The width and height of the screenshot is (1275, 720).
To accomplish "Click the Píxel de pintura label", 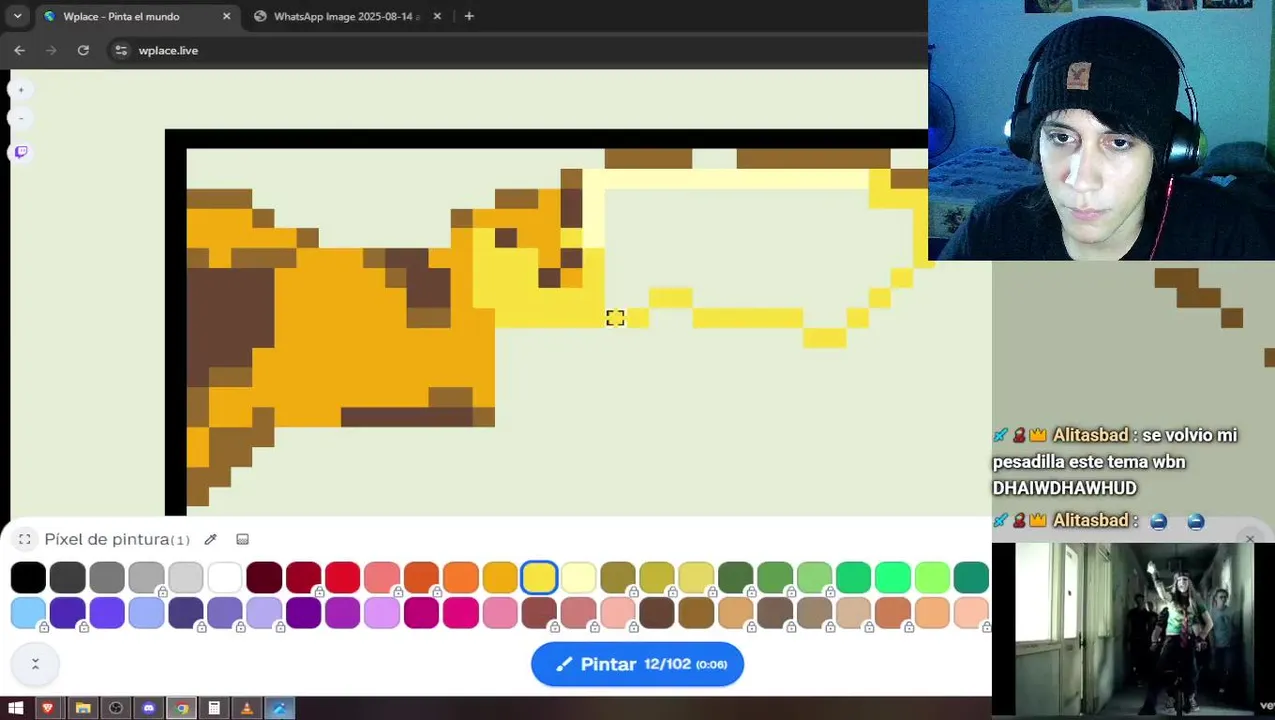I will click(x=107, y=539).
